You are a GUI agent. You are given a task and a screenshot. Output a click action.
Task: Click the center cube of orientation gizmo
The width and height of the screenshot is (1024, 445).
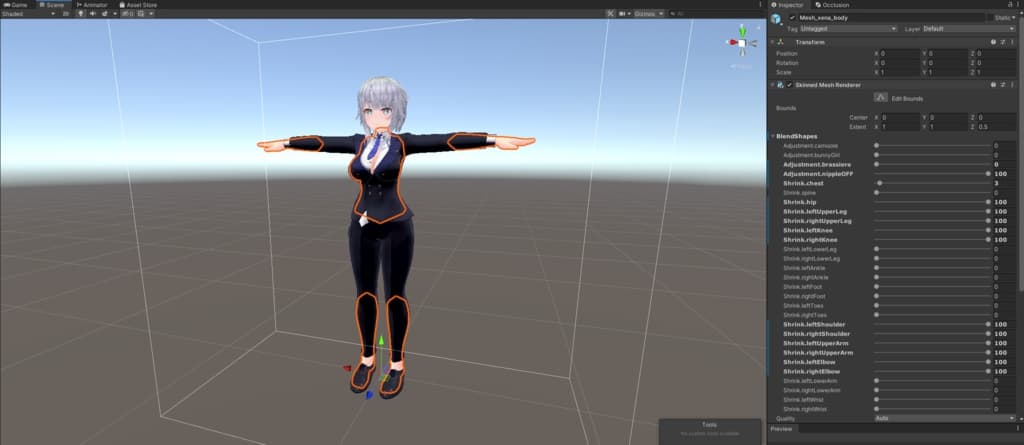742,43
